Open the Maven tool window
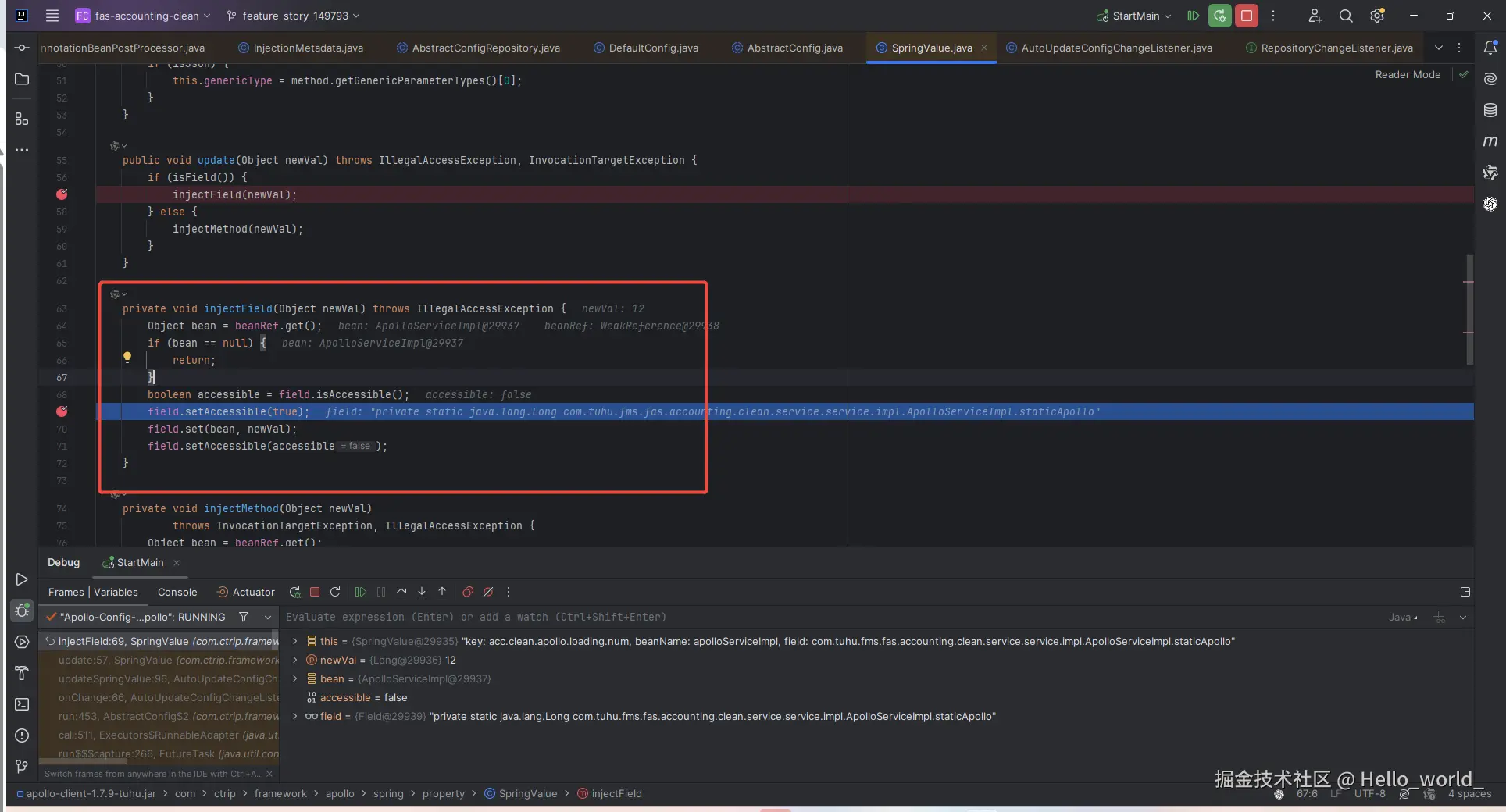The width and height of the screenshot is (1506, 812). point(1490,141)
